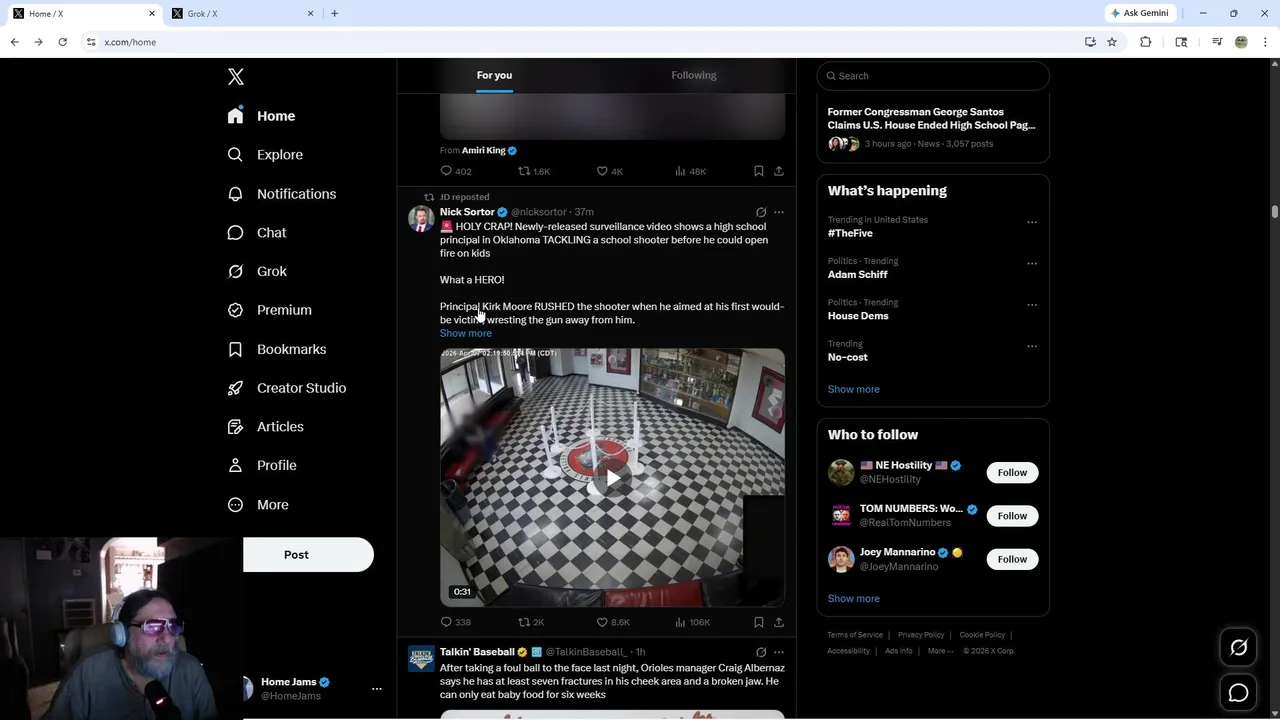
Task: Open Home Jams account menu dots
Action: pos(377,689)
